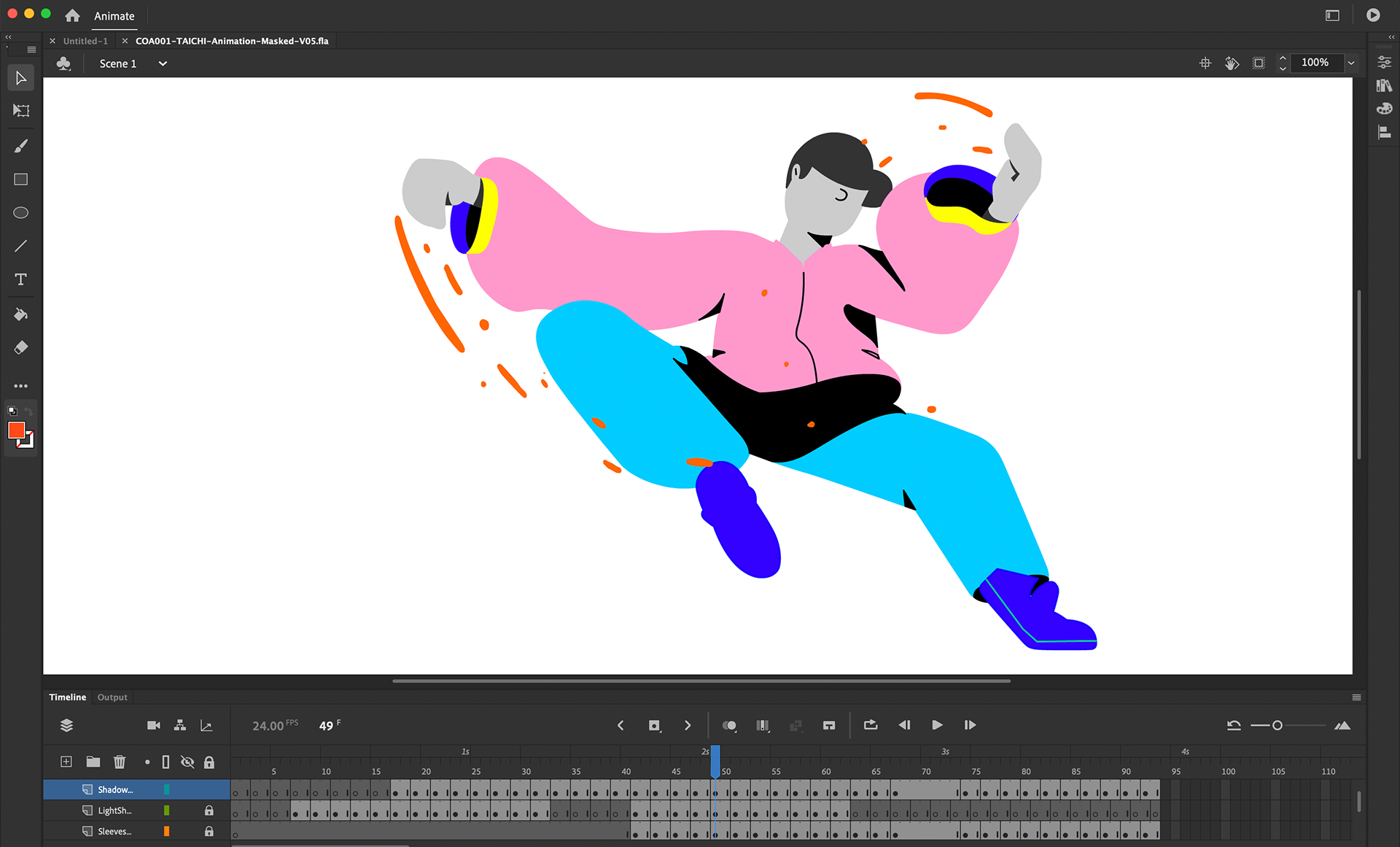Image resolution: width=1400 pixels, height=847 pixels.
Task: Toggle show all layers as outlines
Action: pos(166,762)
